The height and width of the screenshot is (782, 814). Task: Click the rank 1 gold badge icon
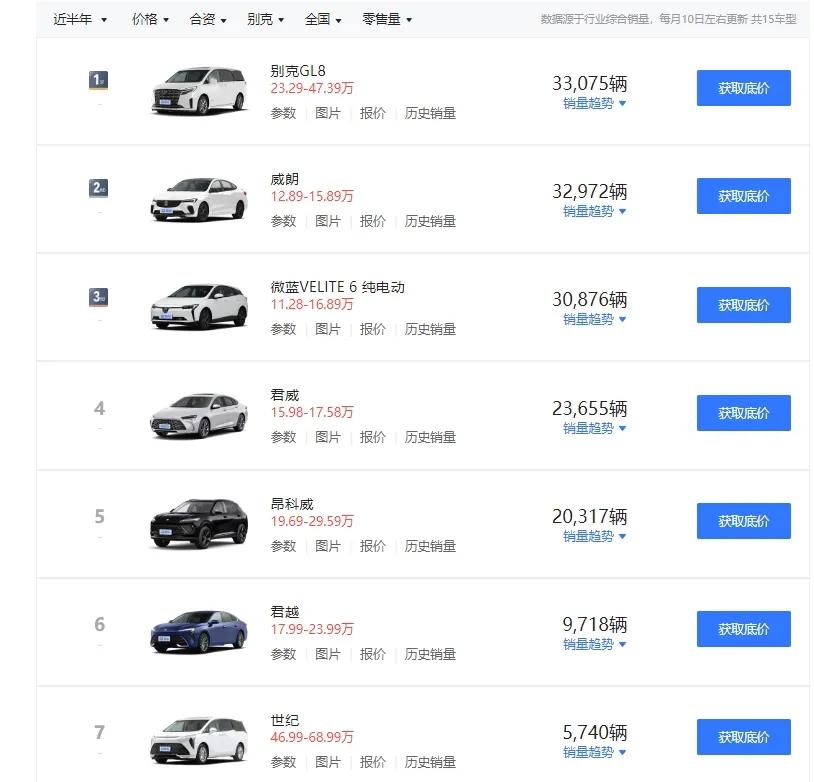[x=99, y=80]
